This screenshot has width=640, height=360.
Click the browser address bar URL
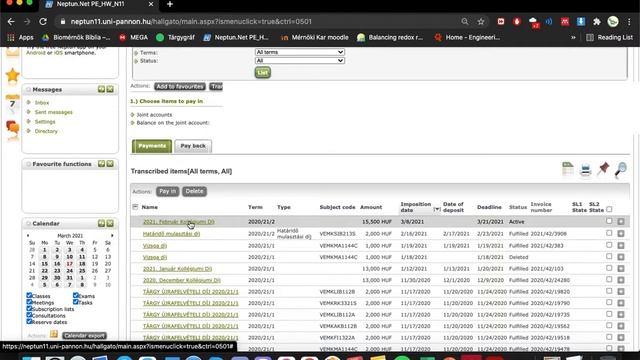[x=191, y=22]
